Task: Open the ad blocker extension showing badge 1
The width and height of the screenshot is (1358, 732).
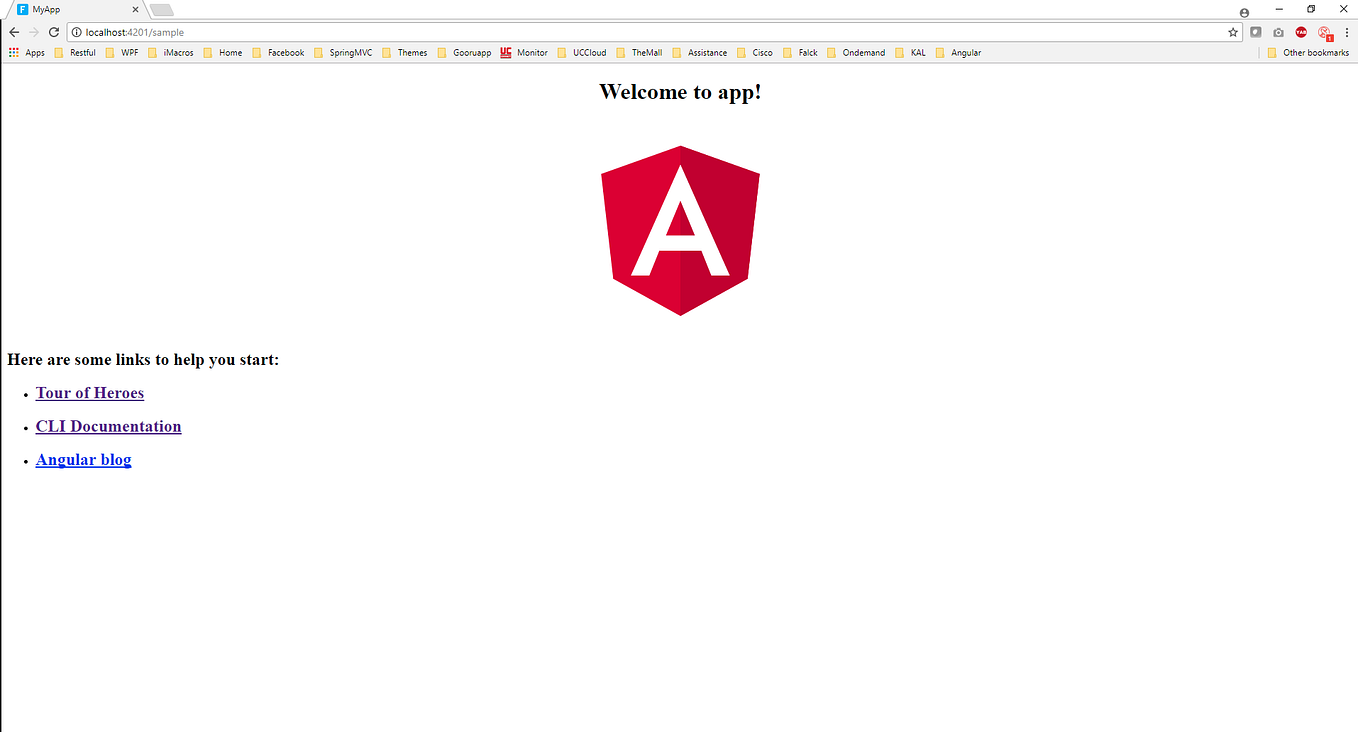Action: click(1324, 31)
